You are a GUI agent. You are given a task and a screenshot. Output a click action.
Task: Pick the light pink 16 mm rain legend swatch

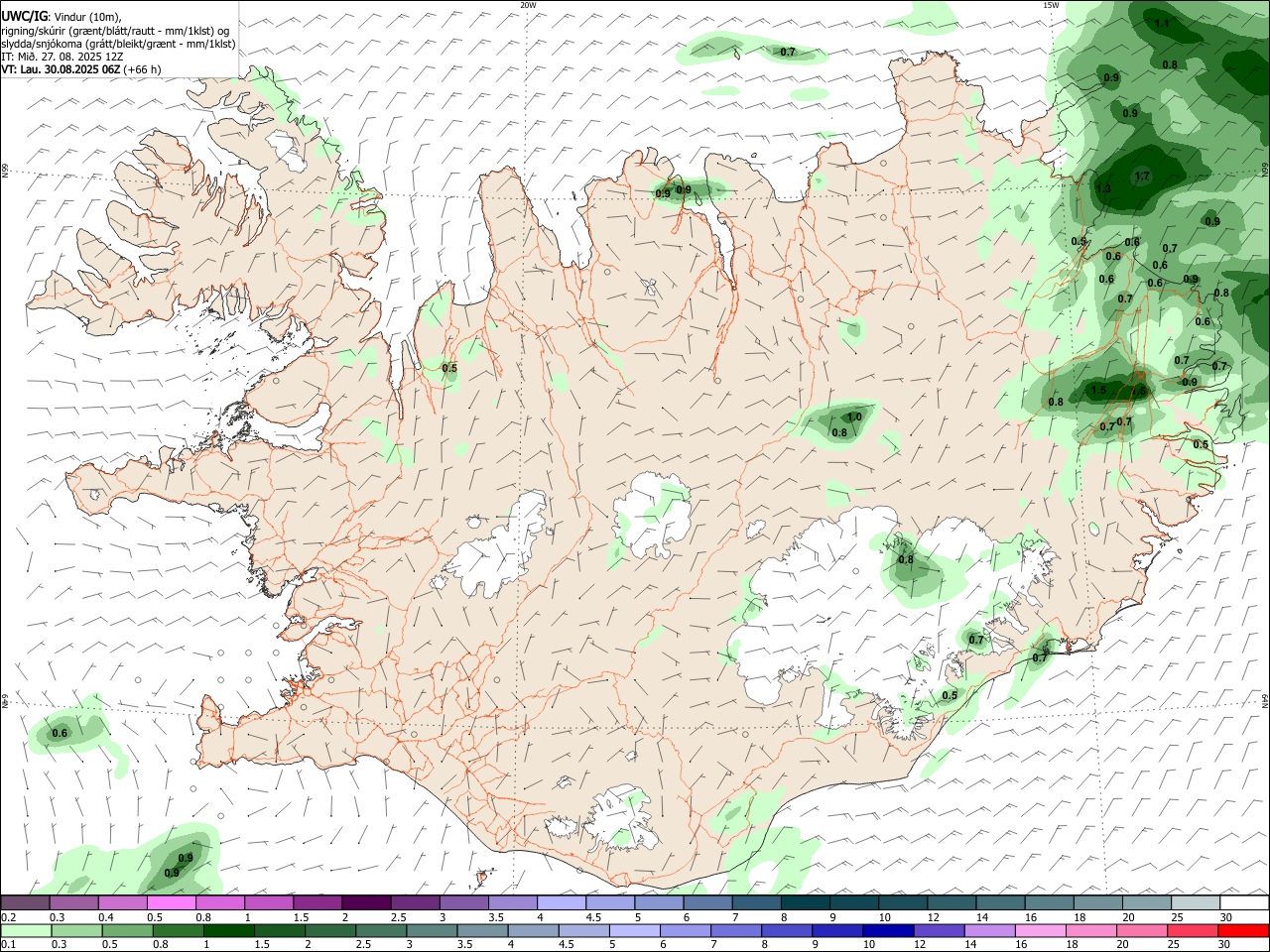(x=1039, y=930)
